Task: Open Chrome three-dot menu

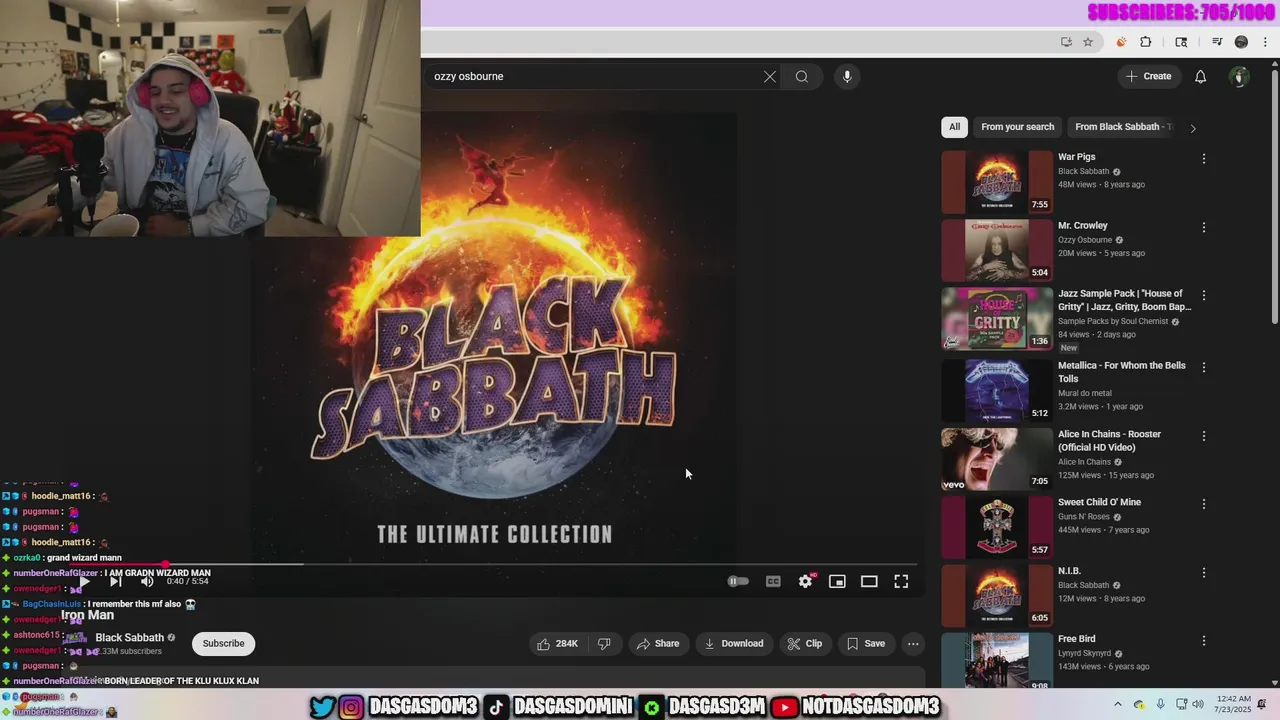Action: point(1266,42)
